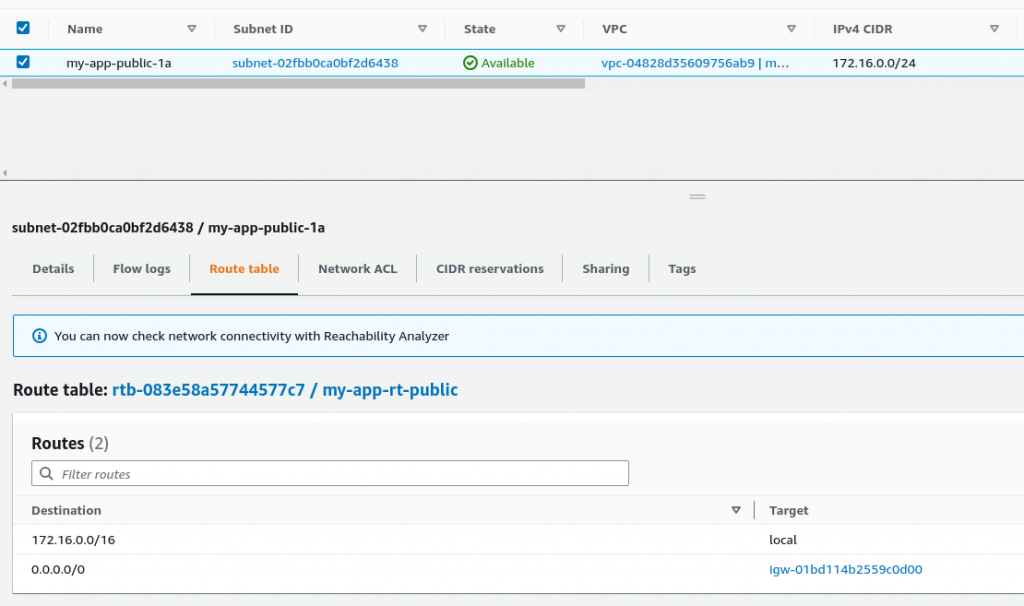Open the Flow logs tab

point(142,268)
